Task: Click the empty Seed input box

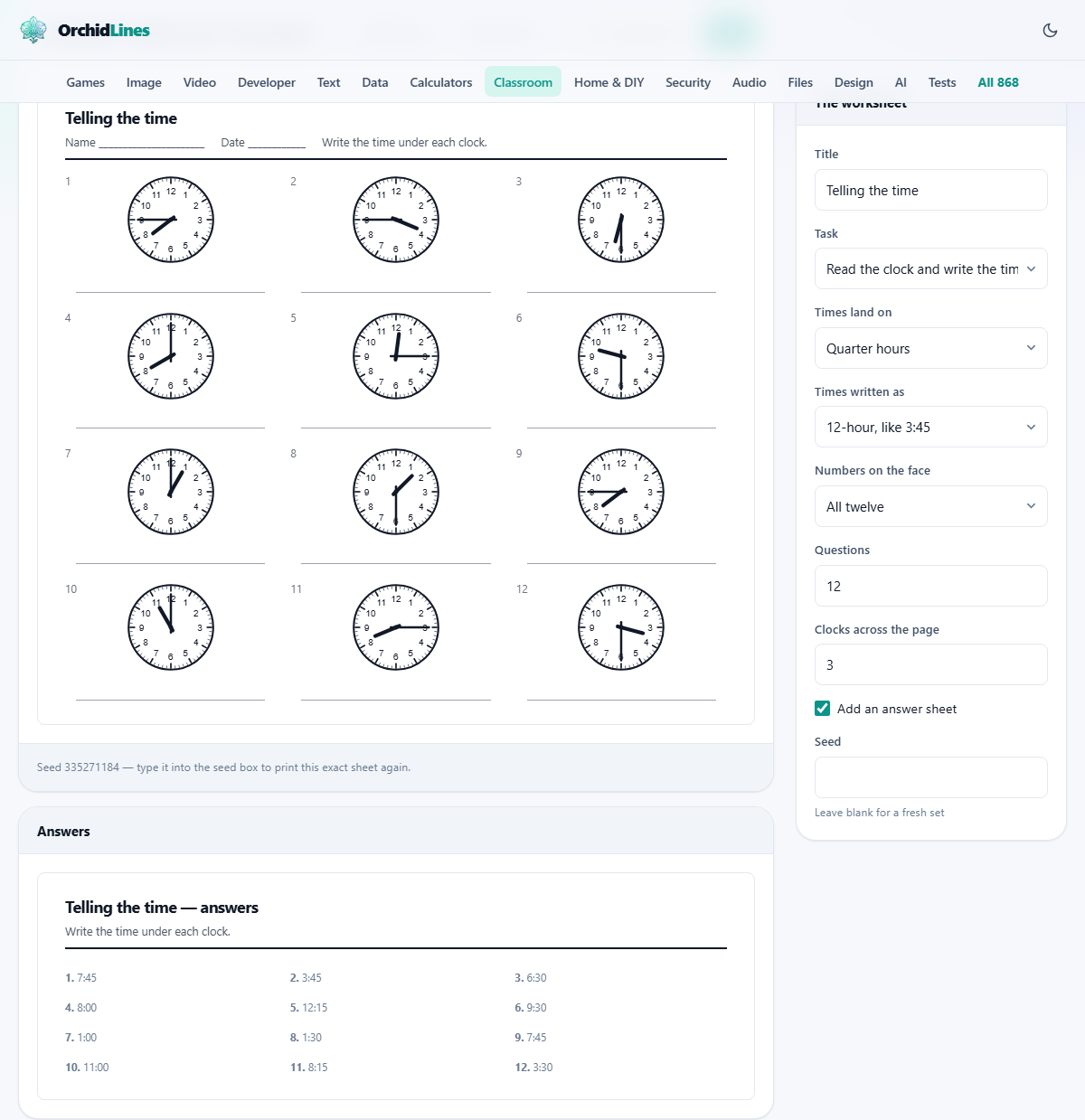Action: point(931,777)
